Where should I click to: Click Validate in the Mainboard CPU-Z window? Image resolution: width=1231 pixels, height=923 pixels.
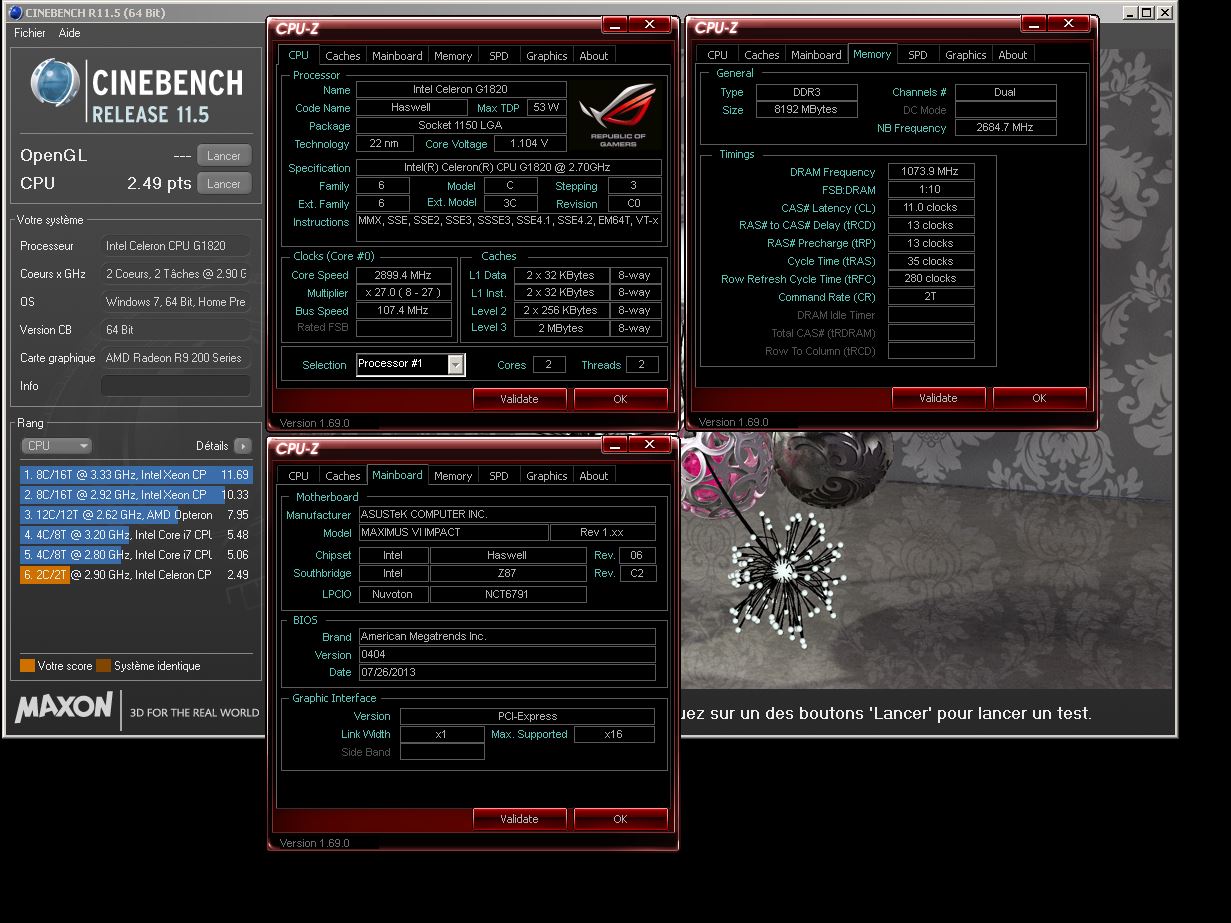[x=520, y=819]
